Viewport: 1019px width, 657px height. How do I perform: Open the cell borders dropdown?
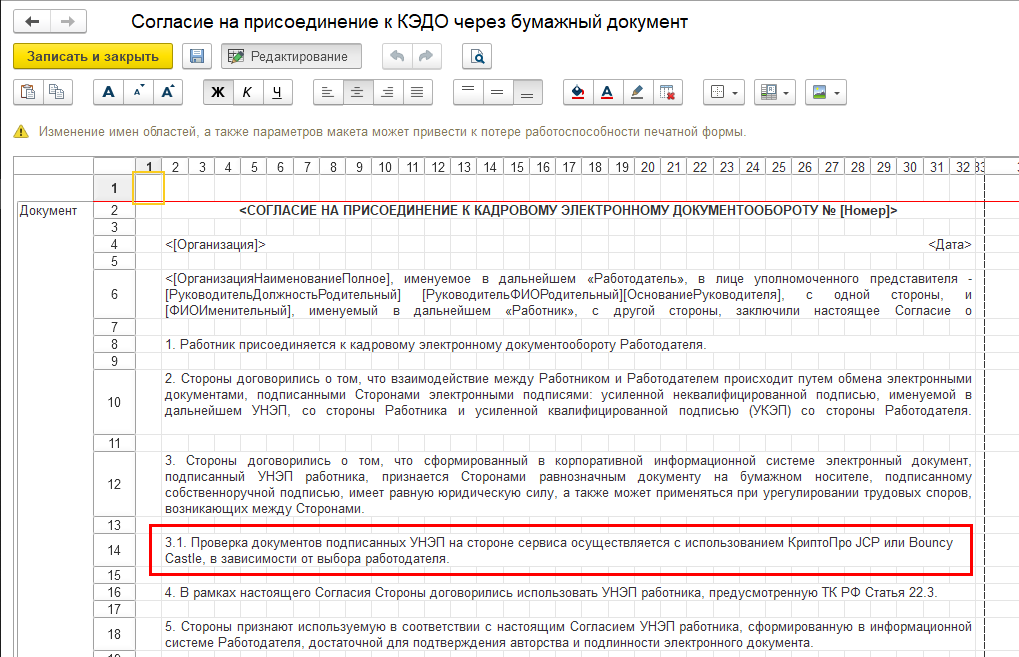pos(724,92)
